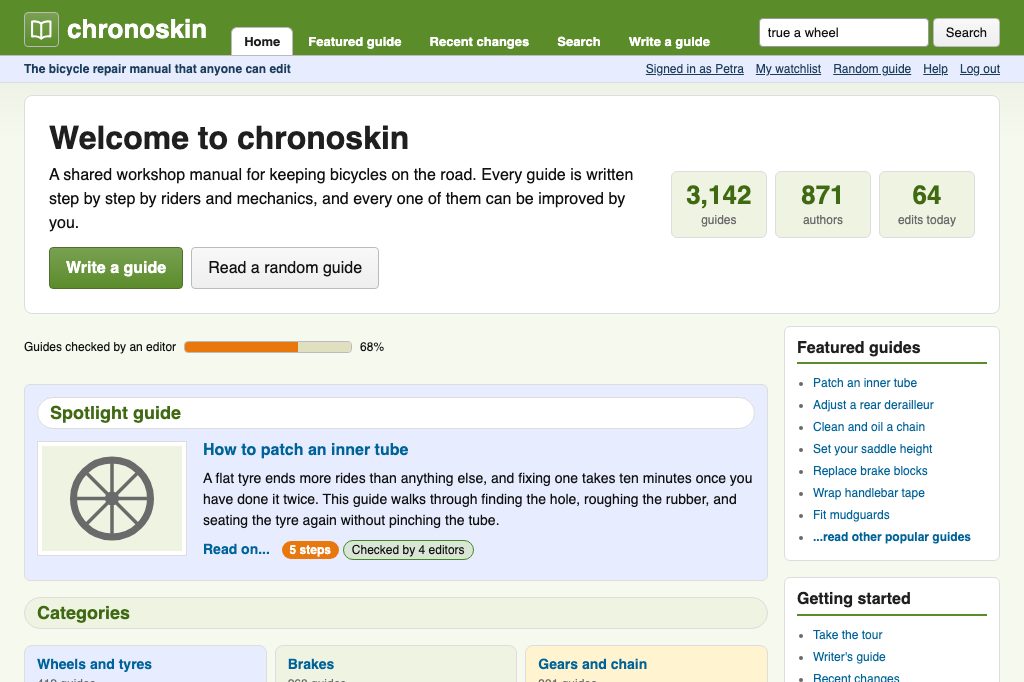Select the Home tab

[262, 42]
